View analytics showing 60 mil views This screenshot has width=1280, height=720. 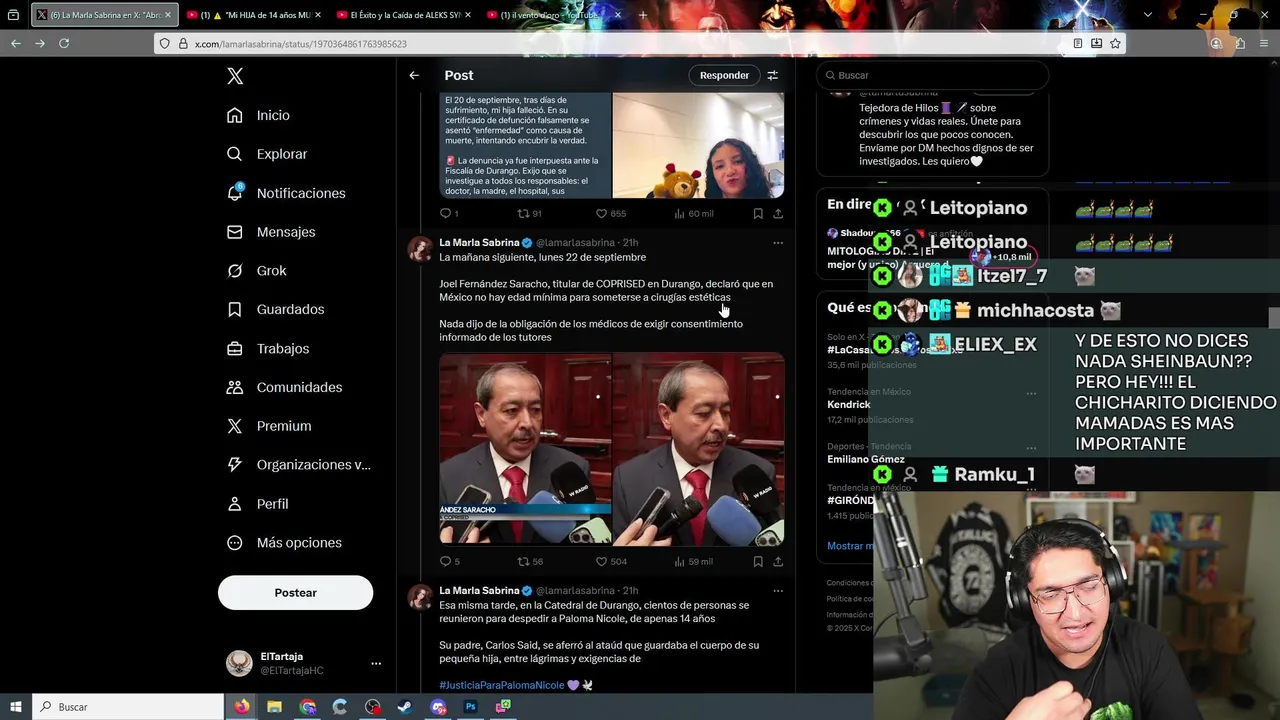(693, 213)
